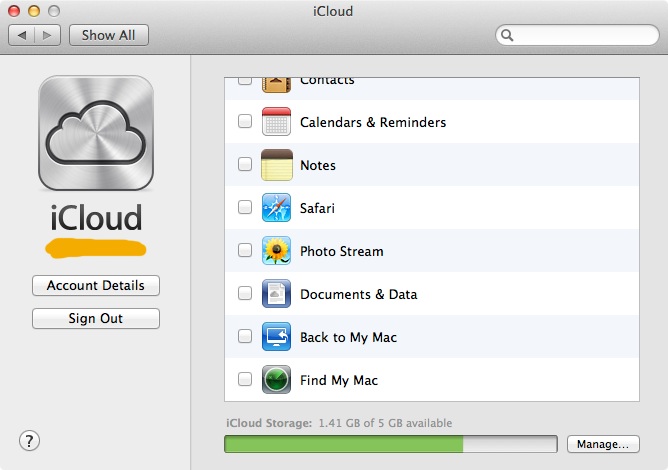The image size is (668, 470).
Task: Click the 'Calendars & Reminders' label
Action: click(x=373, y=122)
